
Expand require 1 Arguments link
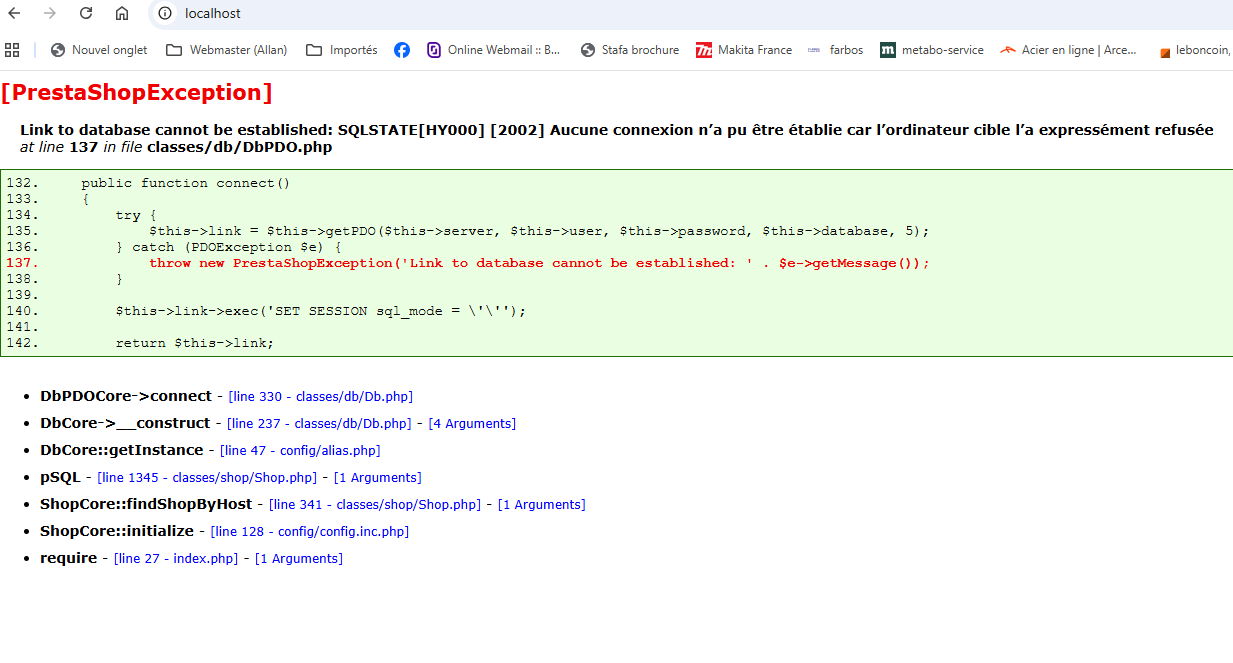pos(299,559)
